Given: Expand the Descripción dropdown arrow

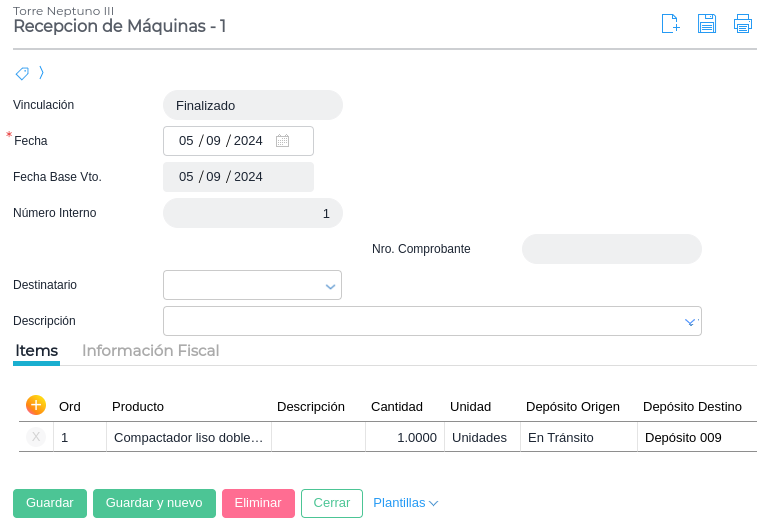Looking at the screenshot, I should click(x=689, y=322).
